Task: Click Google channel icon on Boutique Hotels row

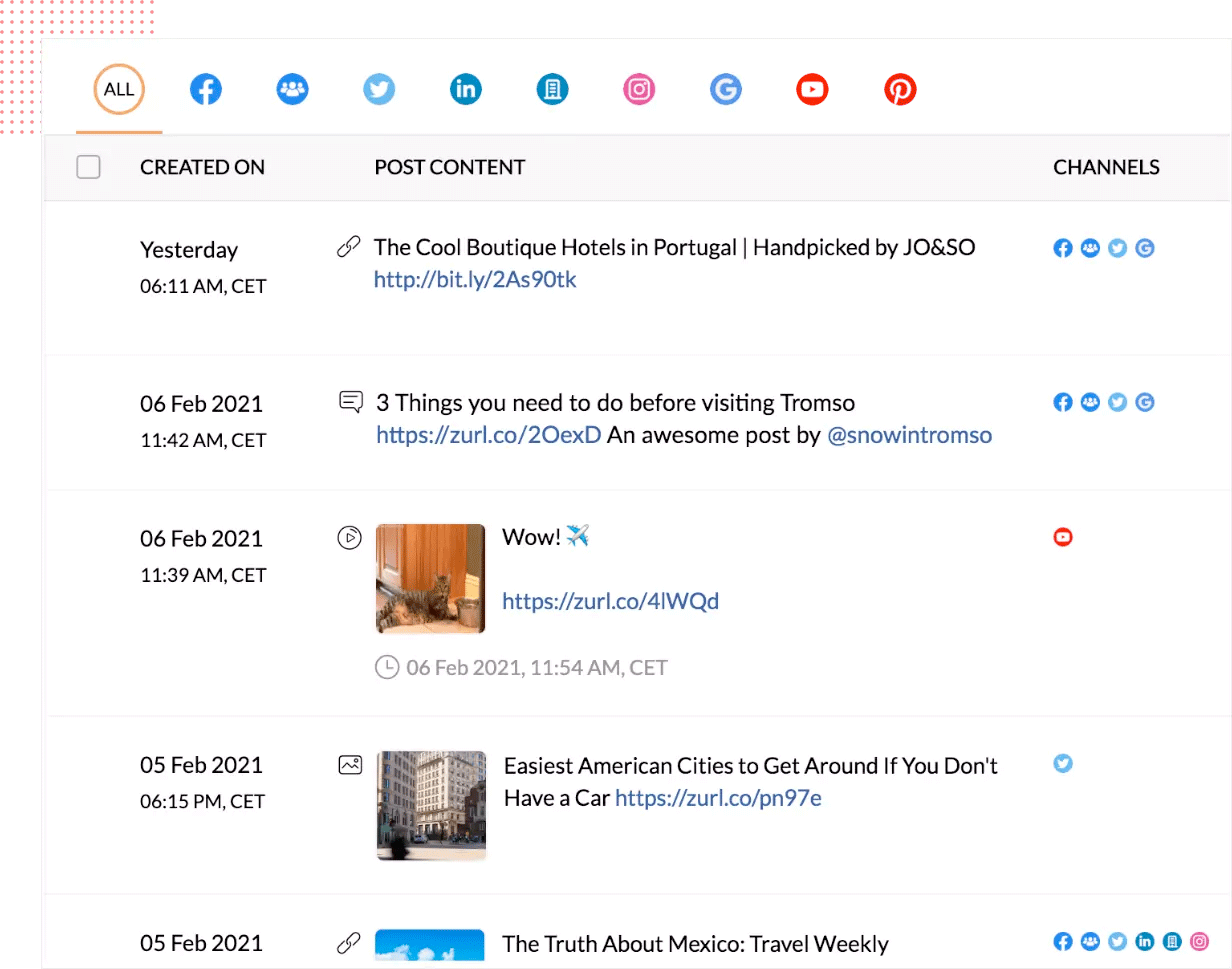Action: [x=1145, y=248]
